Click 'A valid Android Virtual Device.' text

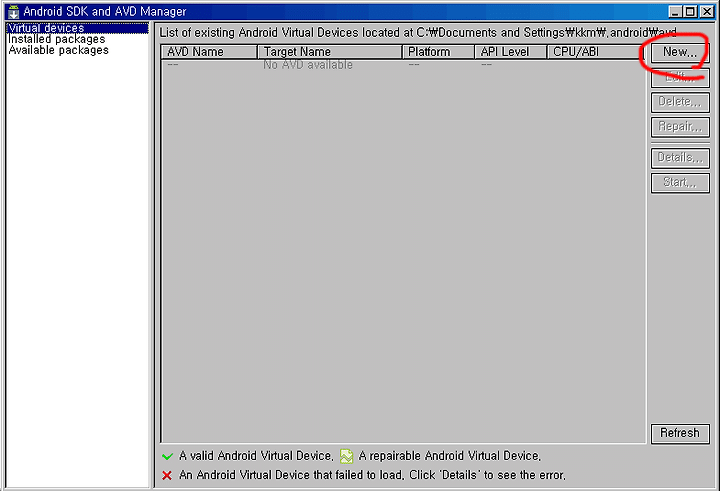pyautogui.click(x=256, y=456)
